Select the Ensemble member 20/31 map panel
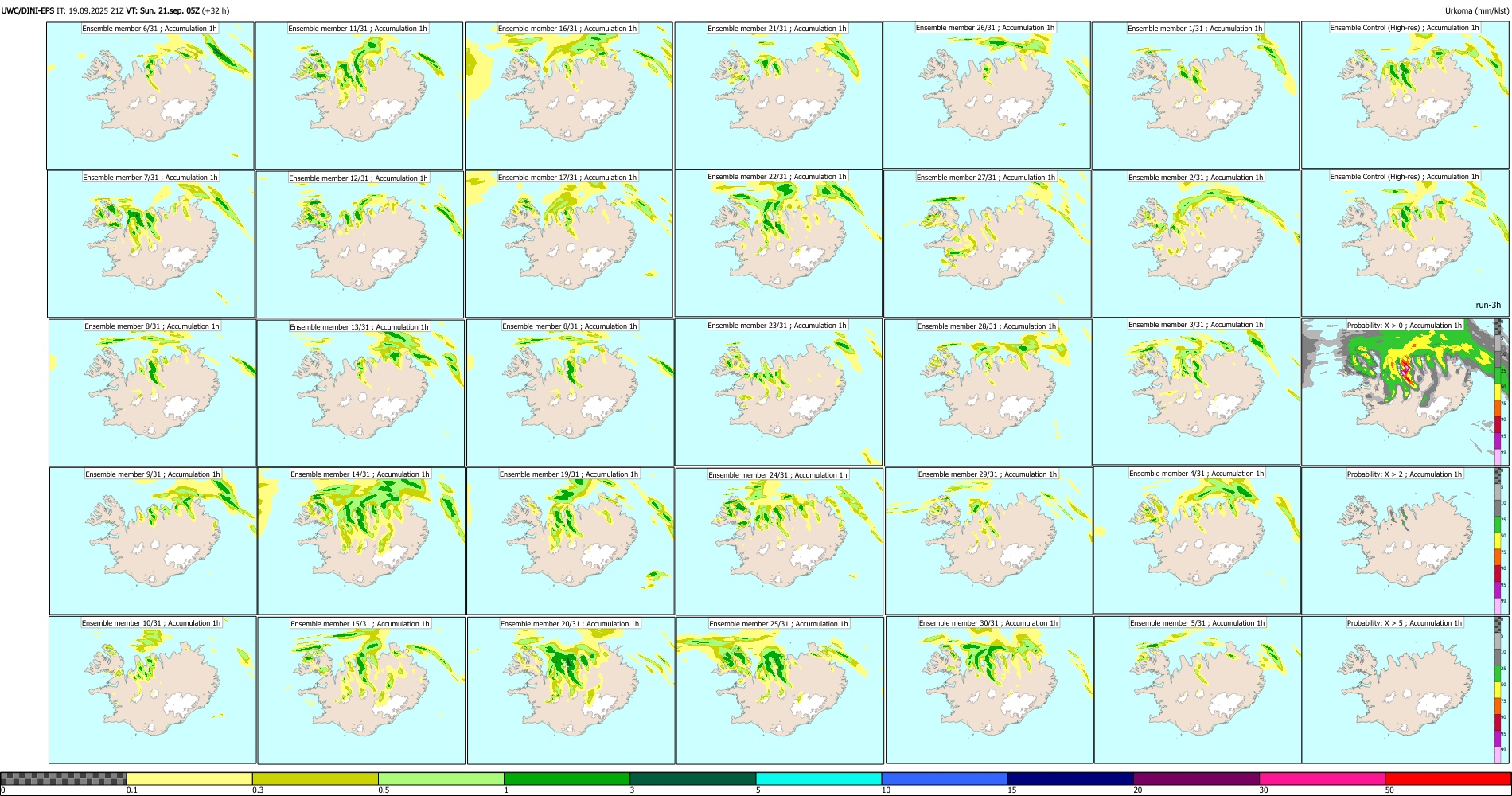This screenshot has height=796, width=1512. (x=571, y=691)
